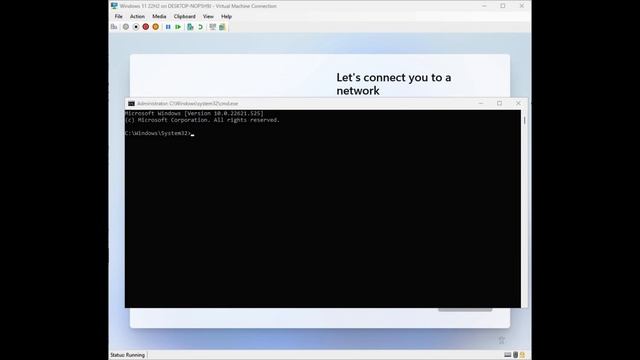Viewport: 640px width, 360px height.
Task: Maximize the Command Prompt window
Action: click(500, 103)
